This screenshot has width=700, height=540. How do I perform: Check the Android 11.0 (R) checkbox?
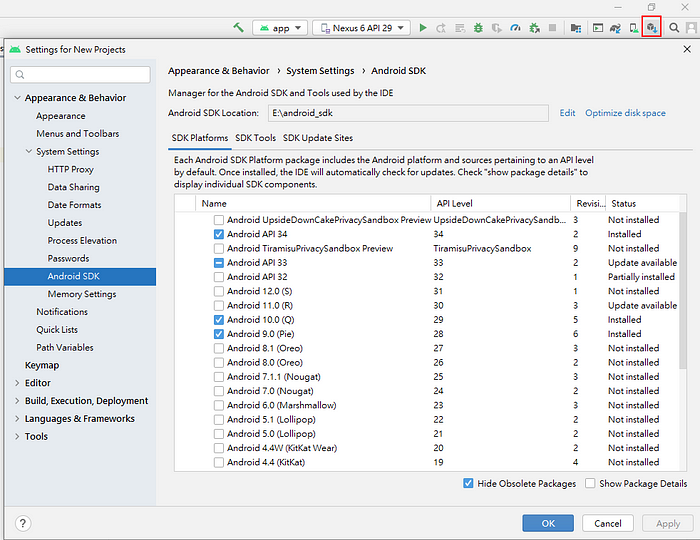point(219,306)
